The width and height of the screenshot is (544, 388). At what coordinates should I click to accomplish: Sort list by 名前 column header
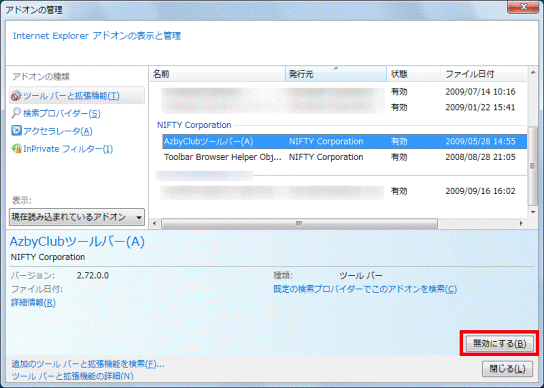(217, 74)
